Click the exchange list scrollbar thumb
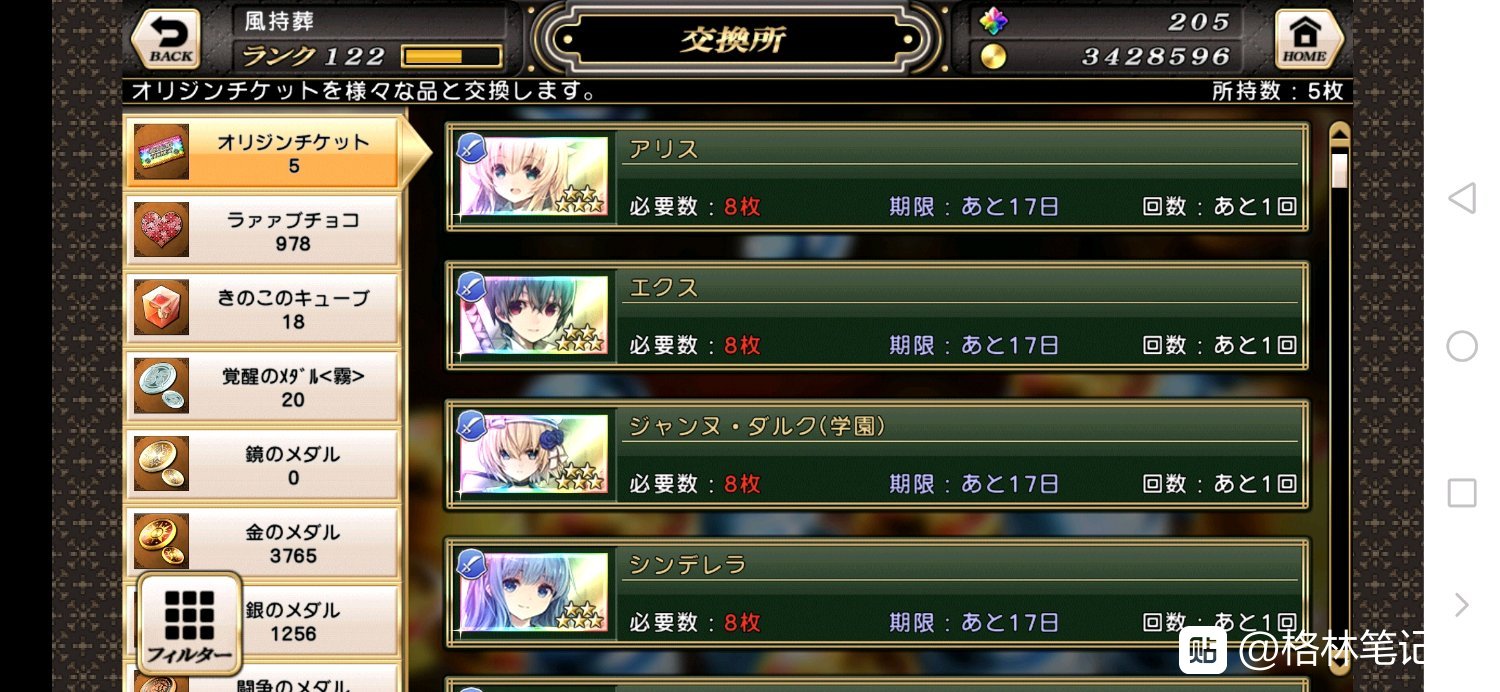 [x=1340, y=170]
